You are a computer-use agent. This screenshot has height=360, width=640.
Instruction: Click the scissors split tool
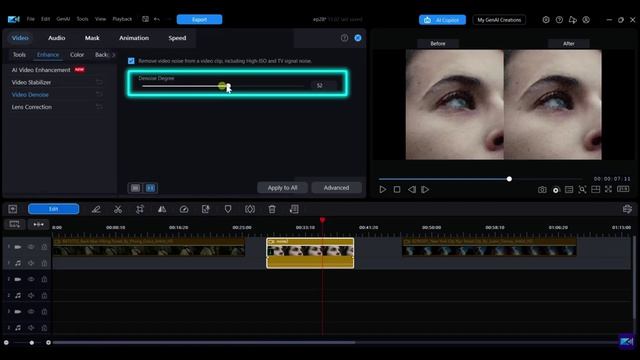[x=118, y=209]
